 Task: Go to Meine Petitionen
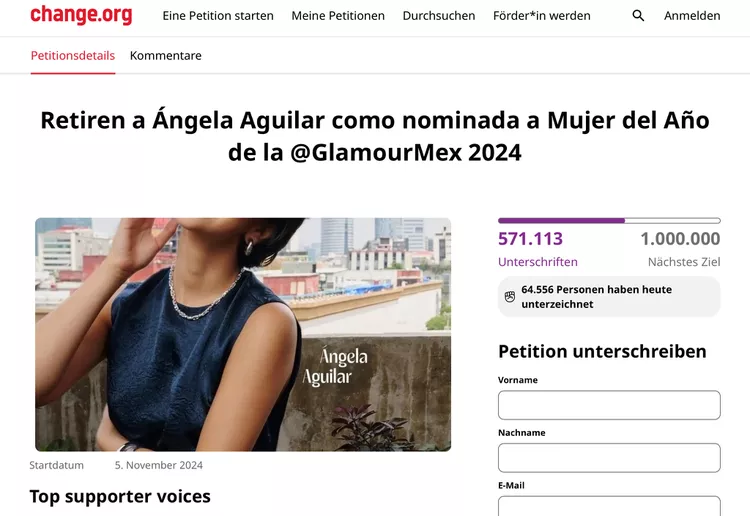[x=338, y=16]
